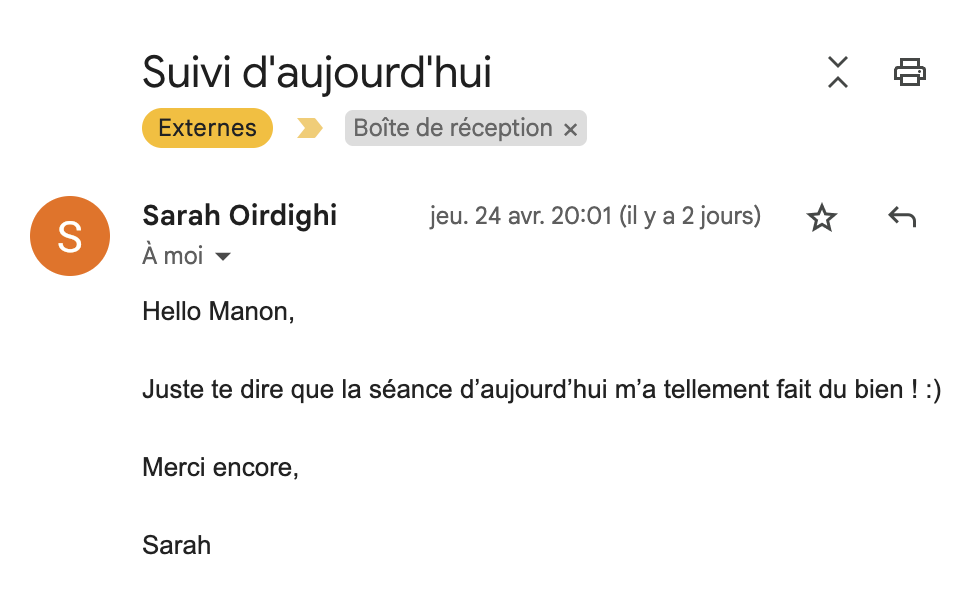
Task: Open the orange S sender avatar
Action: (x=70, y=236)
